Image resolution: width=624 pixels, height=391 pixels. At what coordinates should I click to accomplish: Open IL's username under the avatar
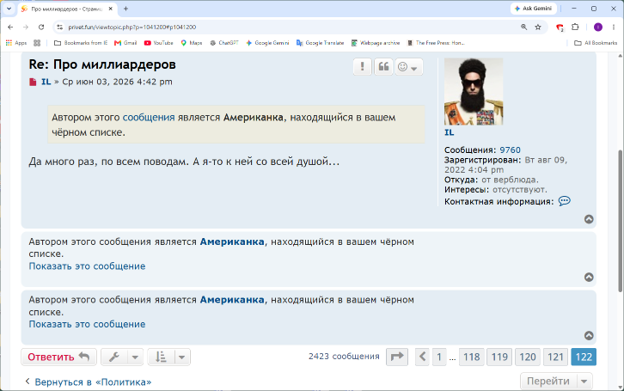point(449,132)
